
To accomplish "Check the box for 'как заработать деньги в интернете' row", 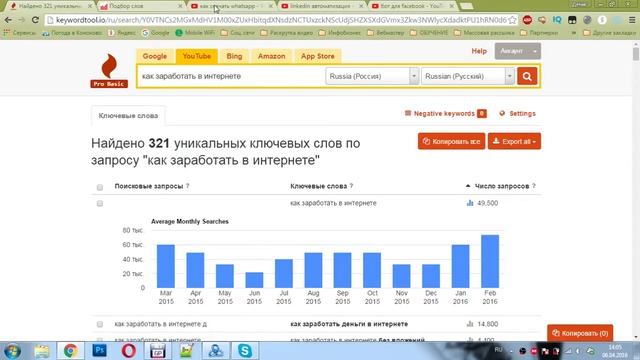I will point(100,324).
